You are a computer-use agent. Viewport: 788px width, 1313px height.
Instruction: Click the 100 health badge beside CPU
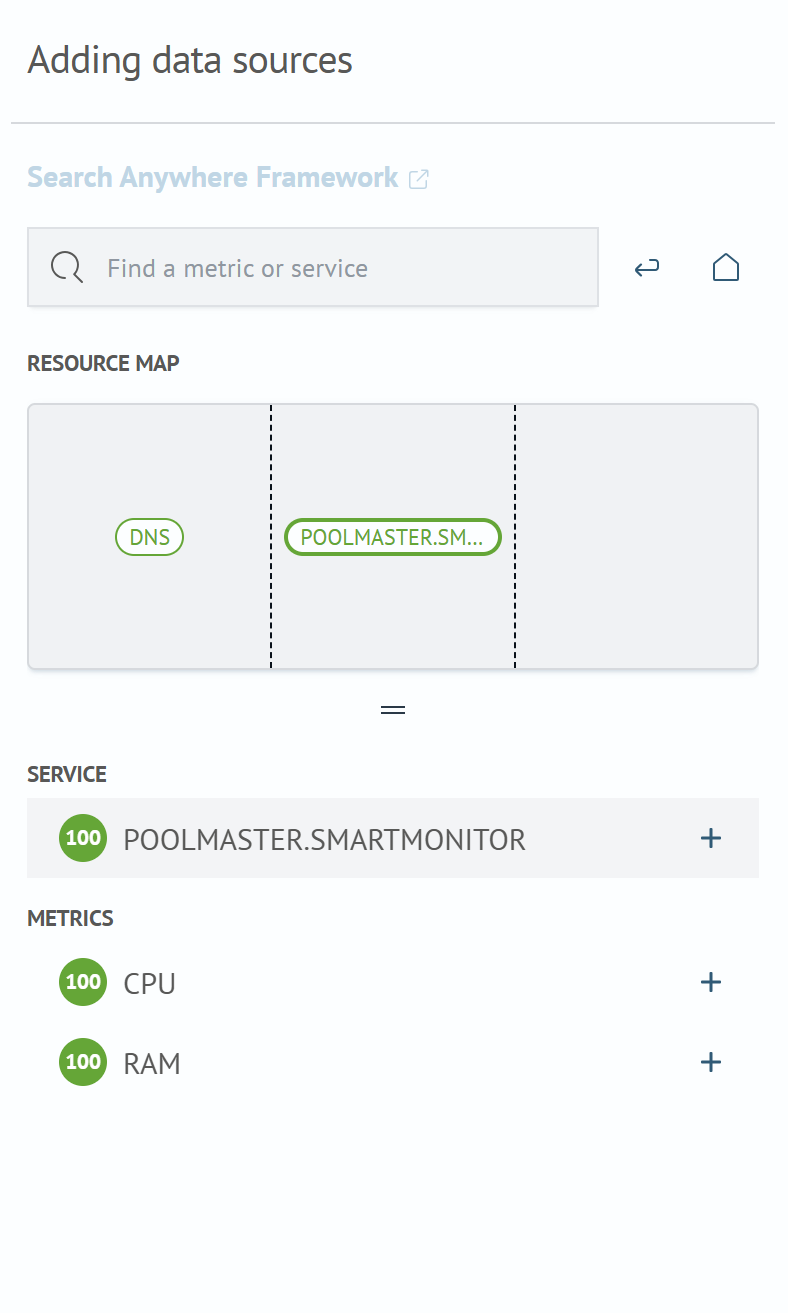[x=83, y=982]
